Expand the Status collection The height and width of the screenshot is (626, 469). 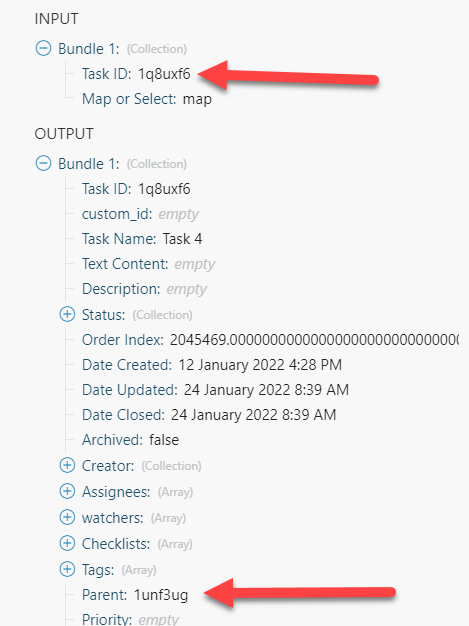[x=67, y=314]
